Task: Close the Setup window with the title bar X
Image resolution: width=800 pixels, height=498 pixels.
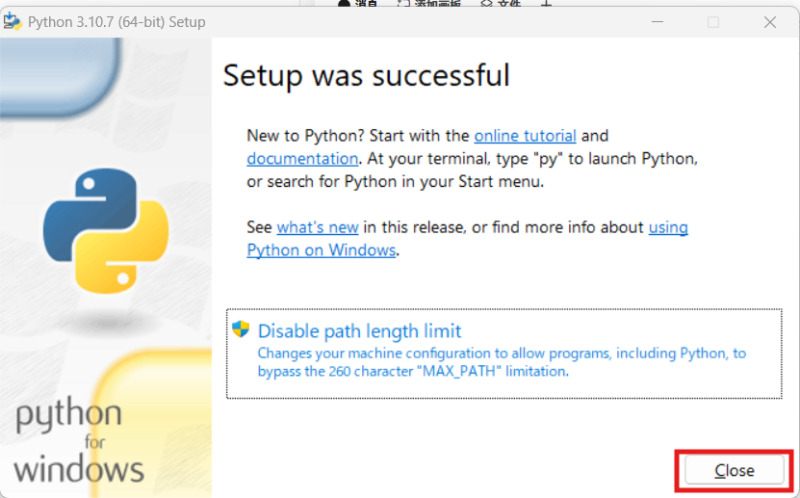Action: point(770,22)
